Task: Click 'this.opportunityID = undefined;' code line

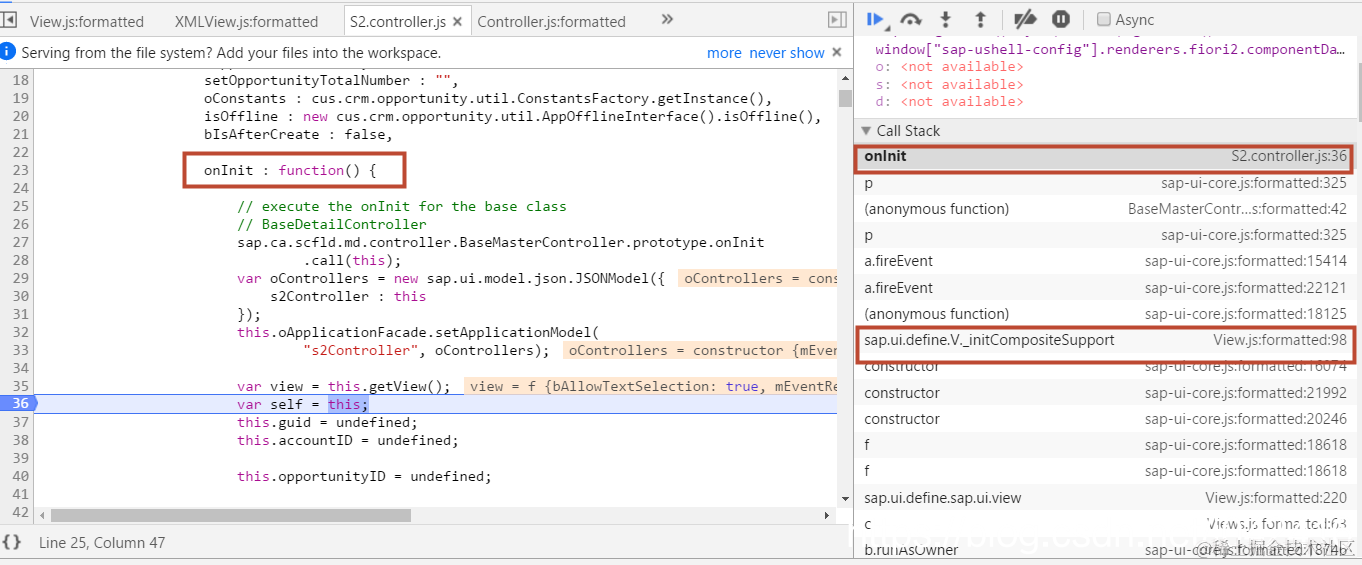Action: click(364, 476)
